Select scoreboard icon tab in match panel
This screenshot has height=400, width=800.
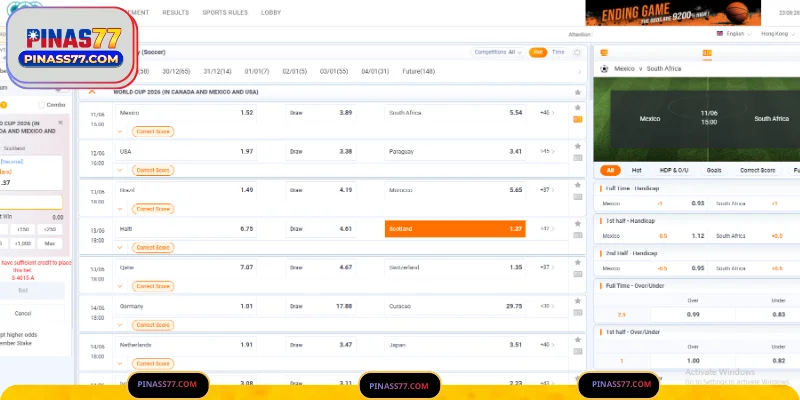(x=707, y=53)
